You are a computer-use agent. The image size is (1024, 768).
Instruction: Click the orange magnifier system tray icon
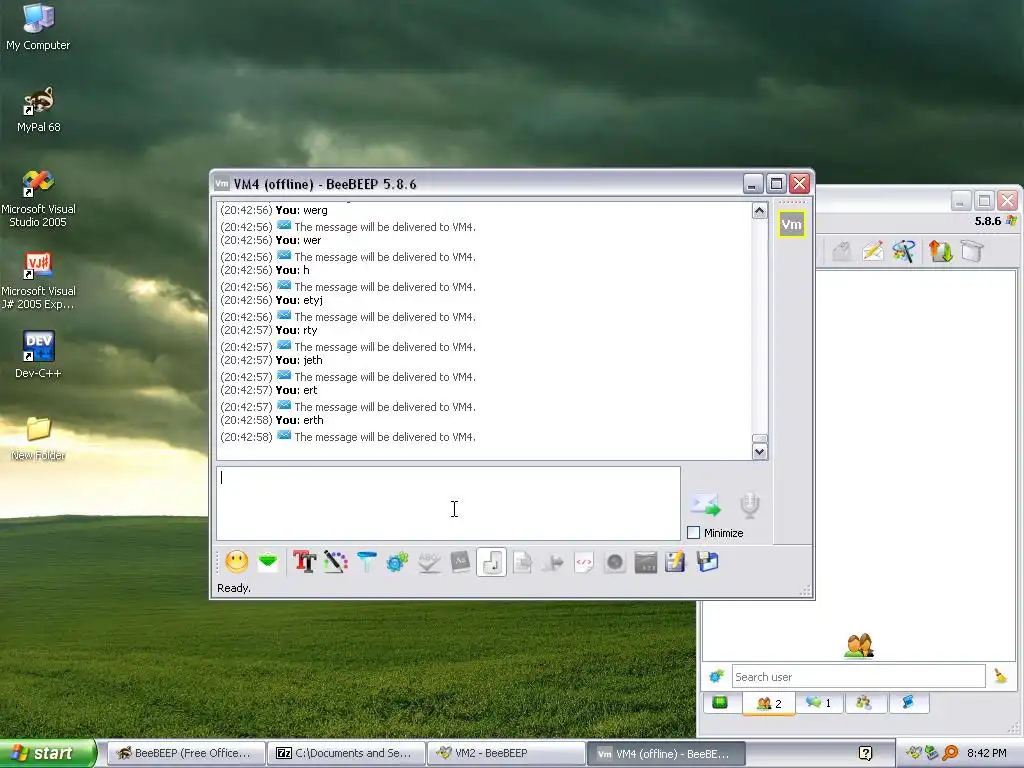(950, 753)
